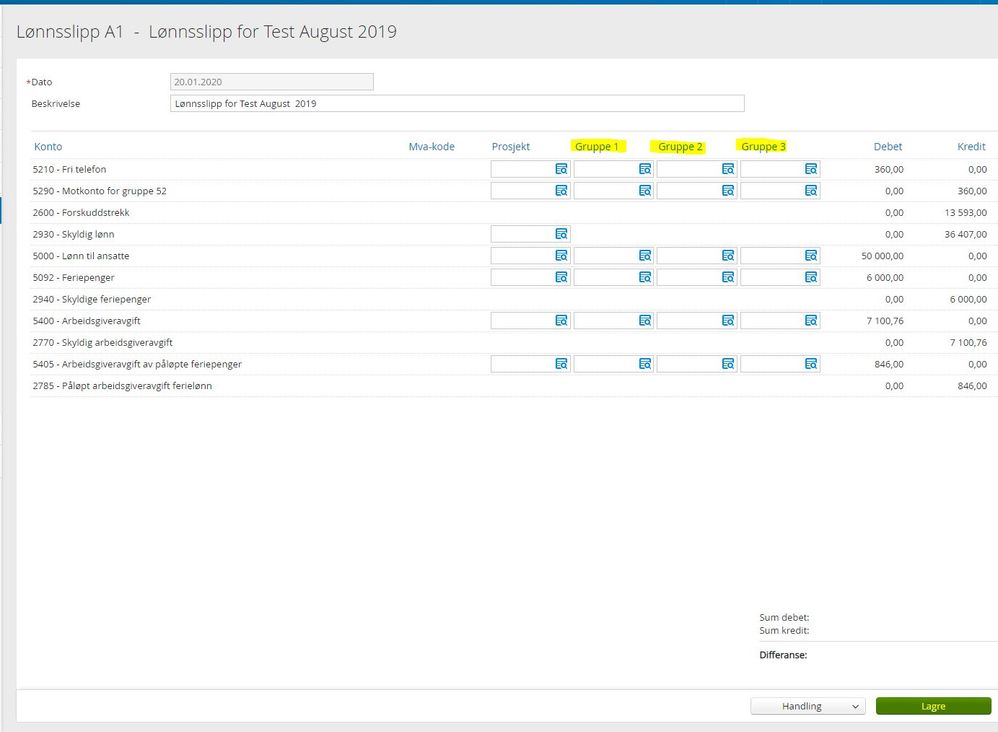Click the Beskrivelse text field
Screen dimensions: 998x732
(x=457, y=104)
